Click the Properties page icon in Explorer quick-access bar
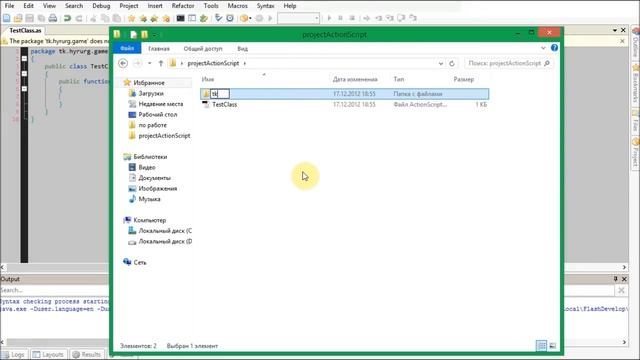Screen dimensions: 640x360 coord(133,35)
